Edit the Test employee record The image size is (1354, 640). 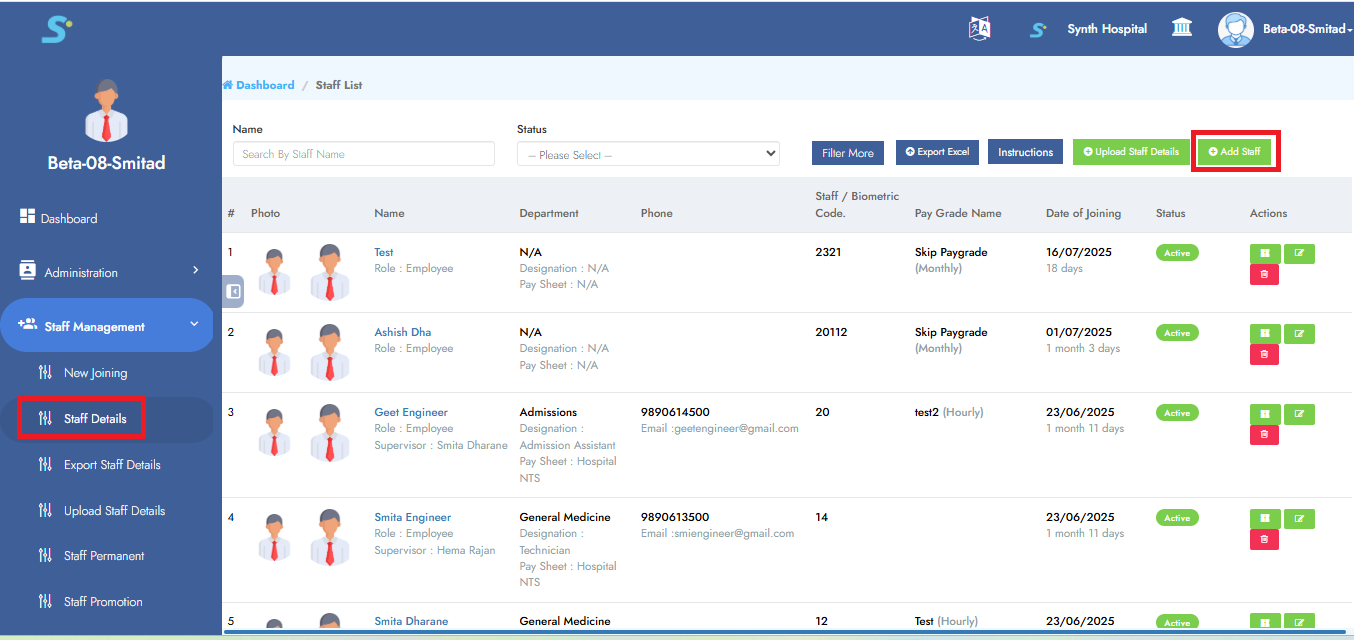[x=1299, y=254]
